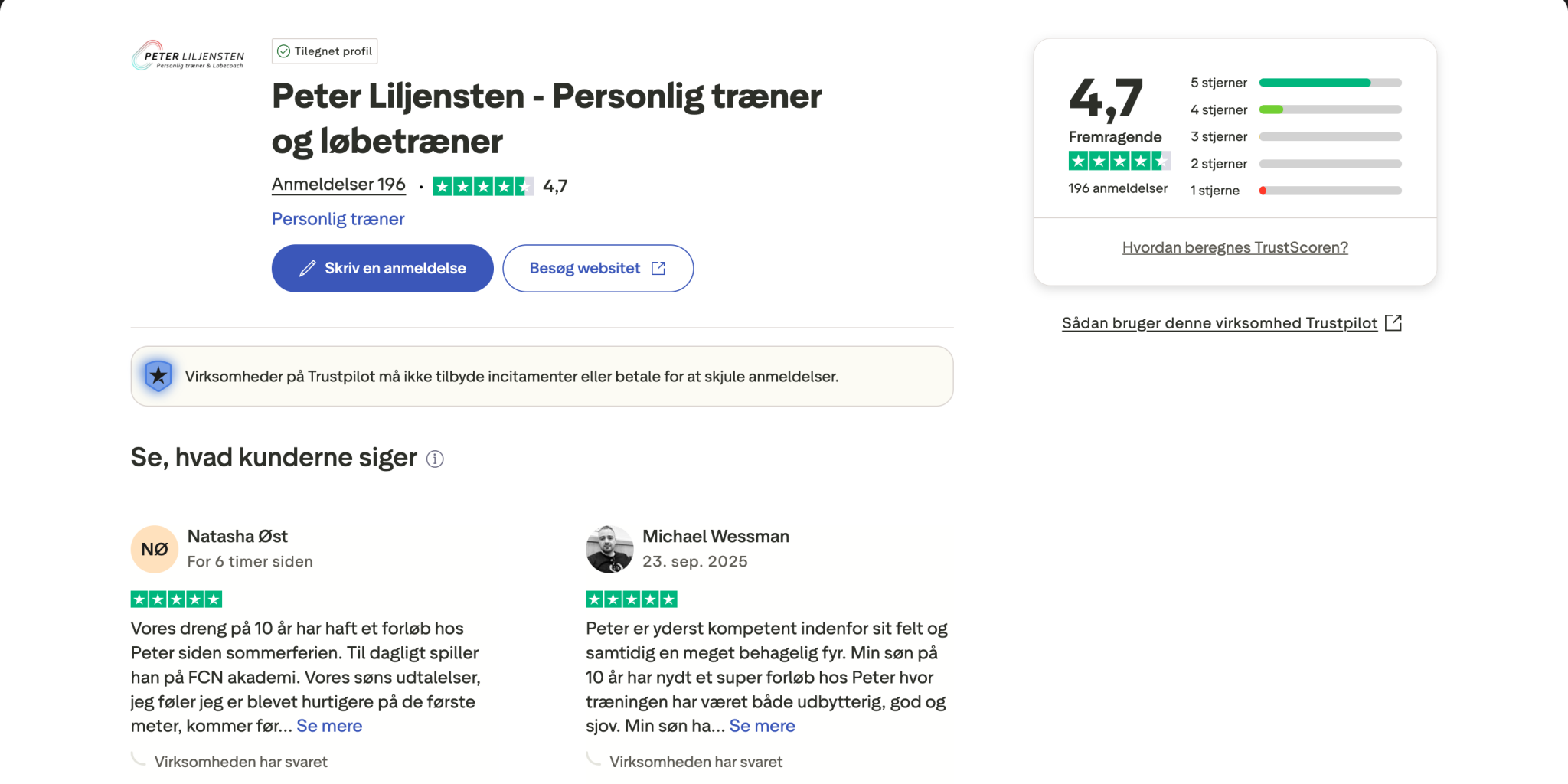Viewport: 1568px width, 784px height.
Task: Open the 'Personlig træner' category
Action: [338, 219]
